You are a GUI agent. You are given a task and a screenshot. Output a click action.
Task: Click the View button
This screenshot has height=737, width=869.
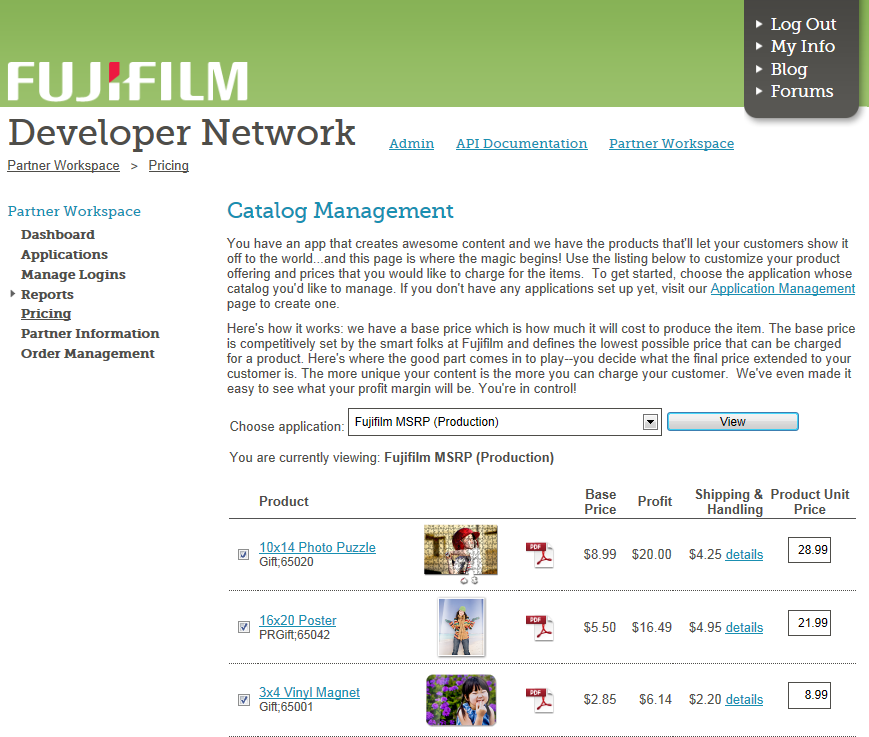click(x=733, y=422)
